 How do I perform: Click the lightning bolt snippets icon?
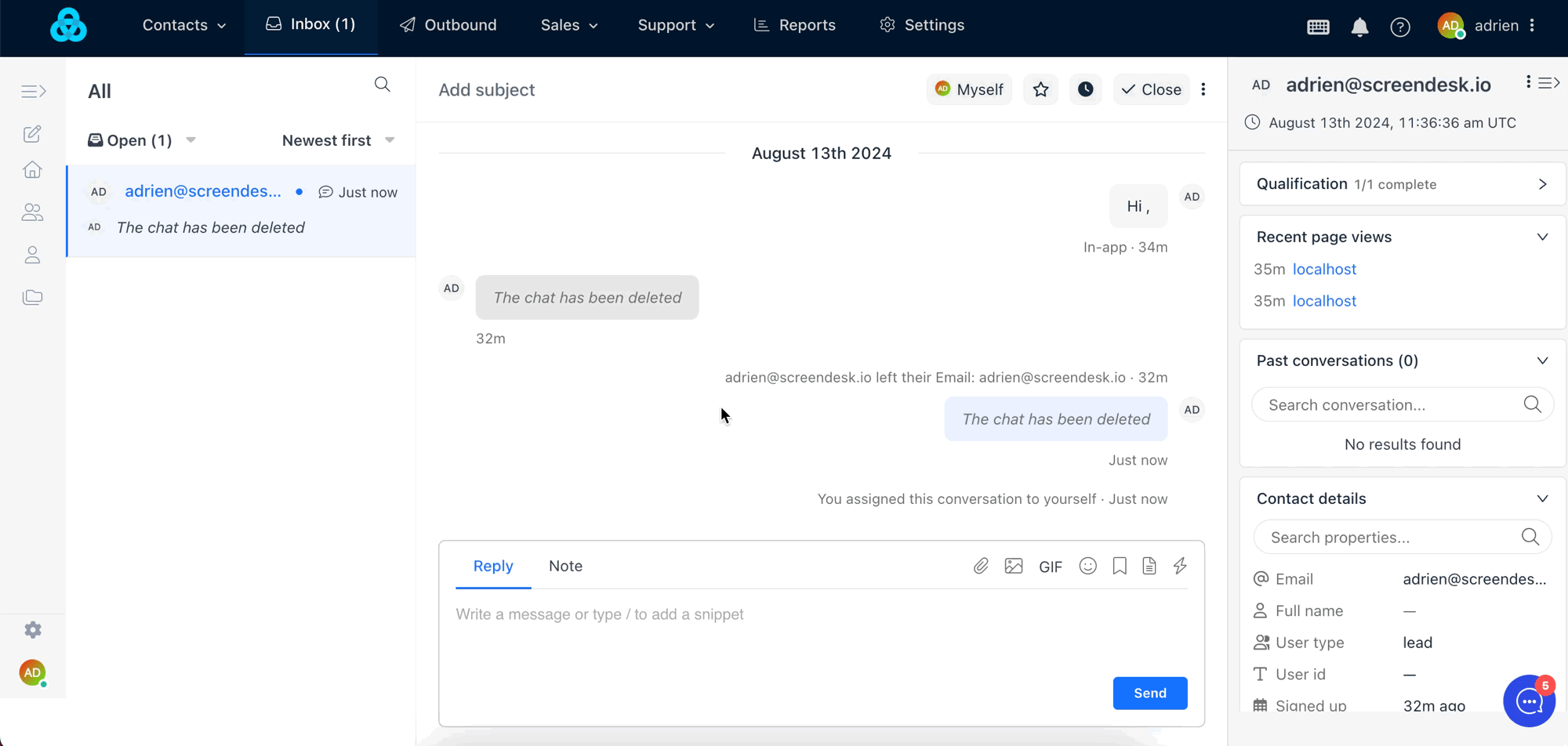(x=1180, y=566)
